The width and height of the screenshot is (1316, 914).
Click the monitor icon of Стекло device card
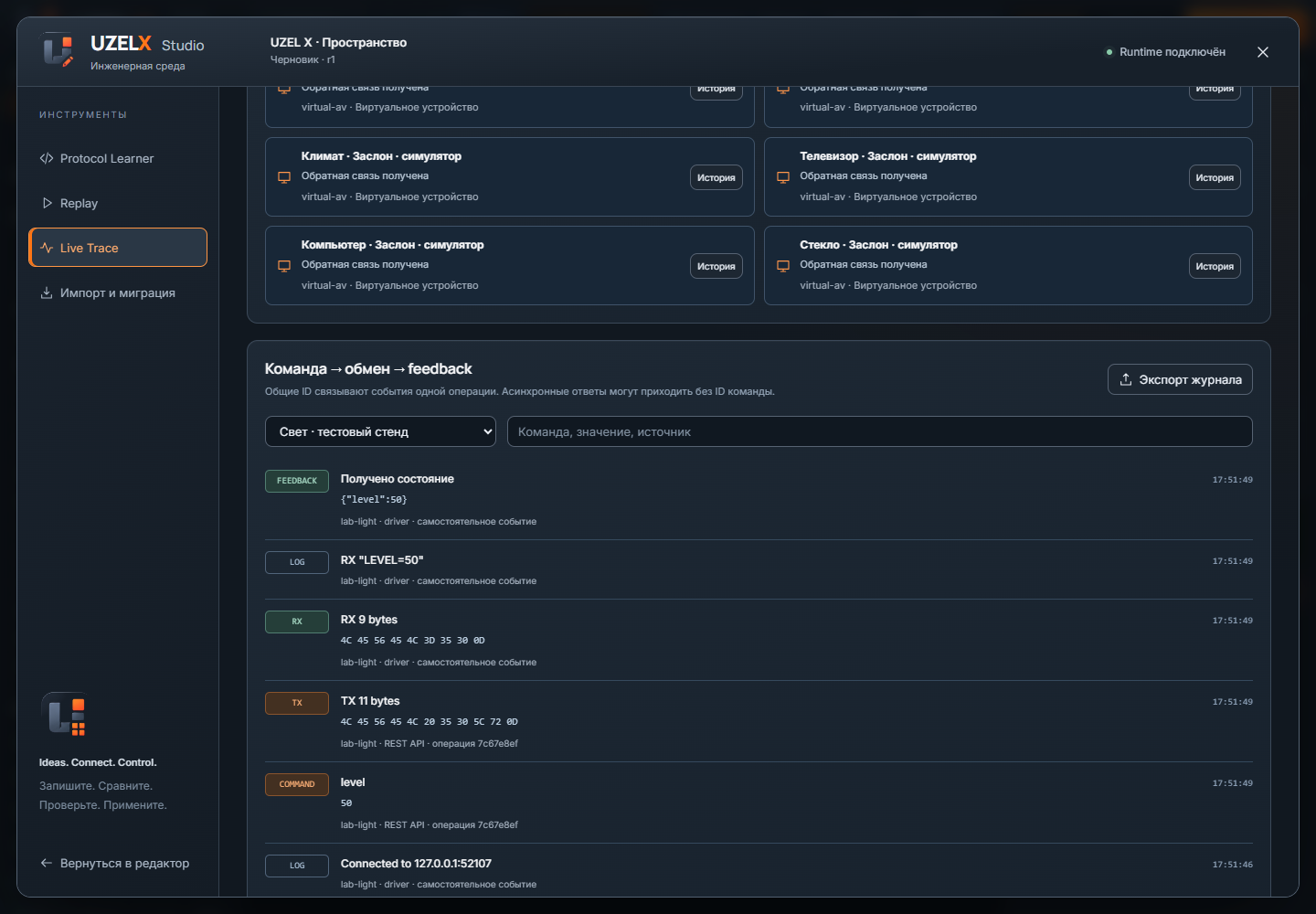coord(783,266)
